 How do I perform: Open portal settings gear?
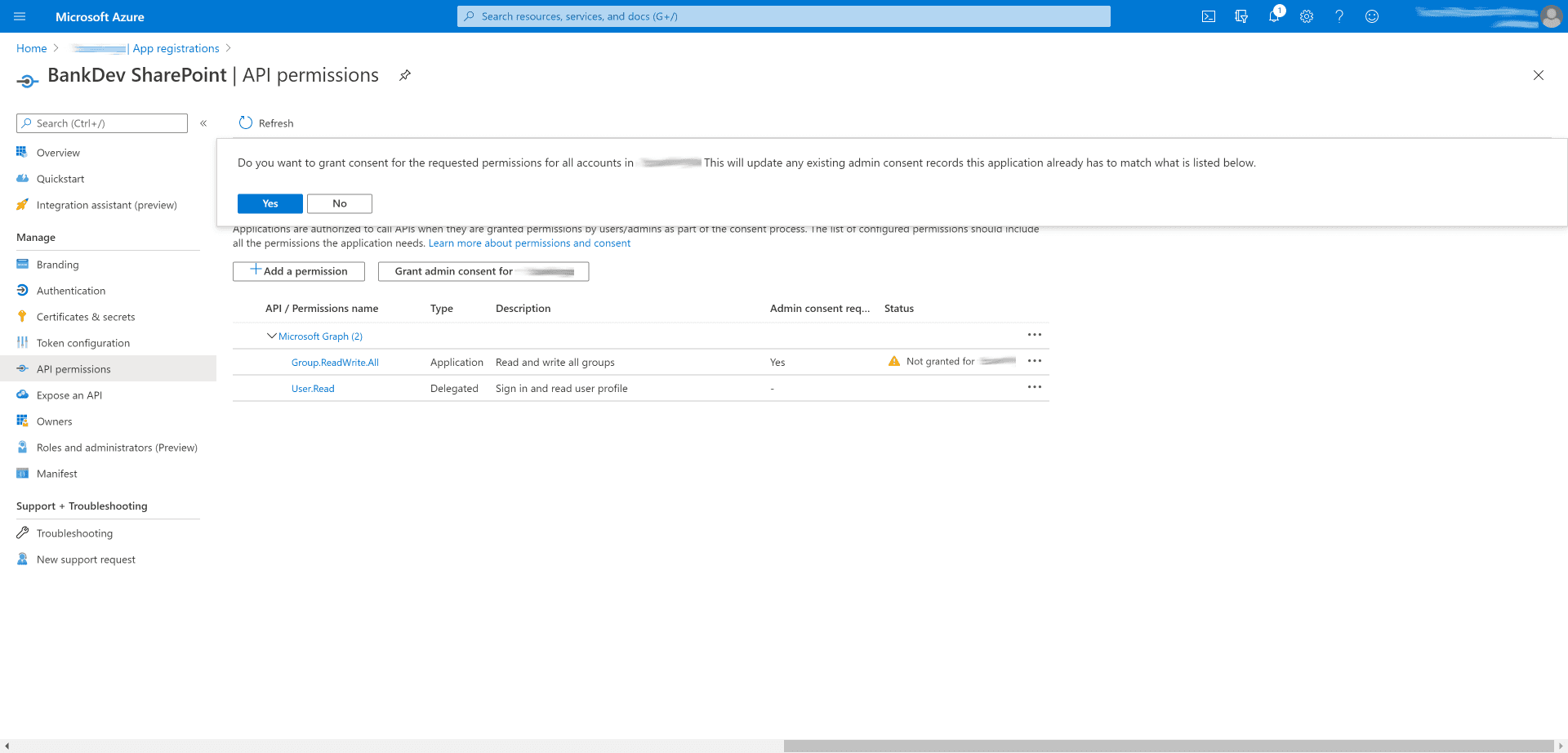pos(1307,16)
